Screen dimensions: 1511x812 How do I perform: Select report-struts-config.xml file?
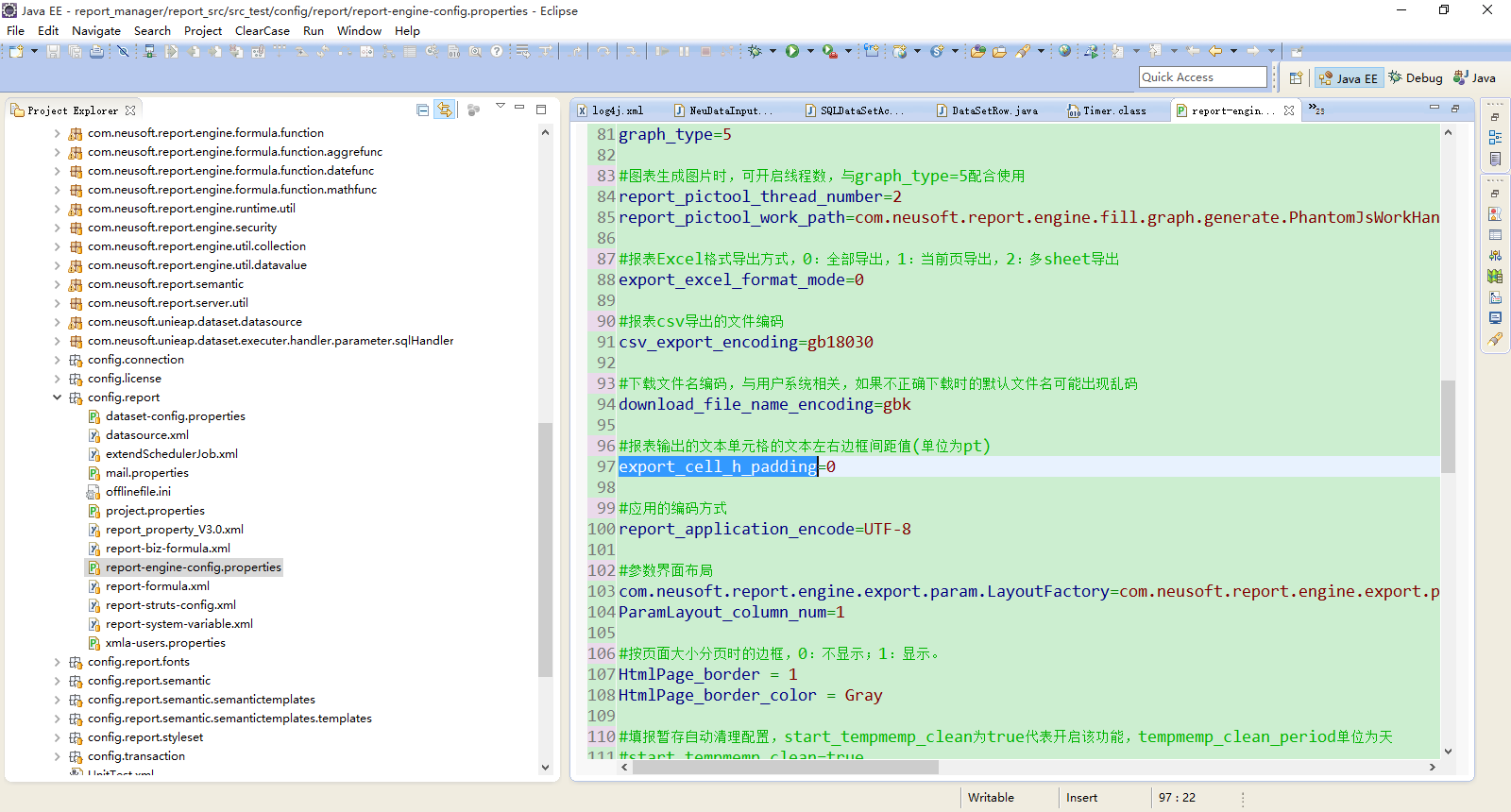pyautogui.click(x=171, y=605)
